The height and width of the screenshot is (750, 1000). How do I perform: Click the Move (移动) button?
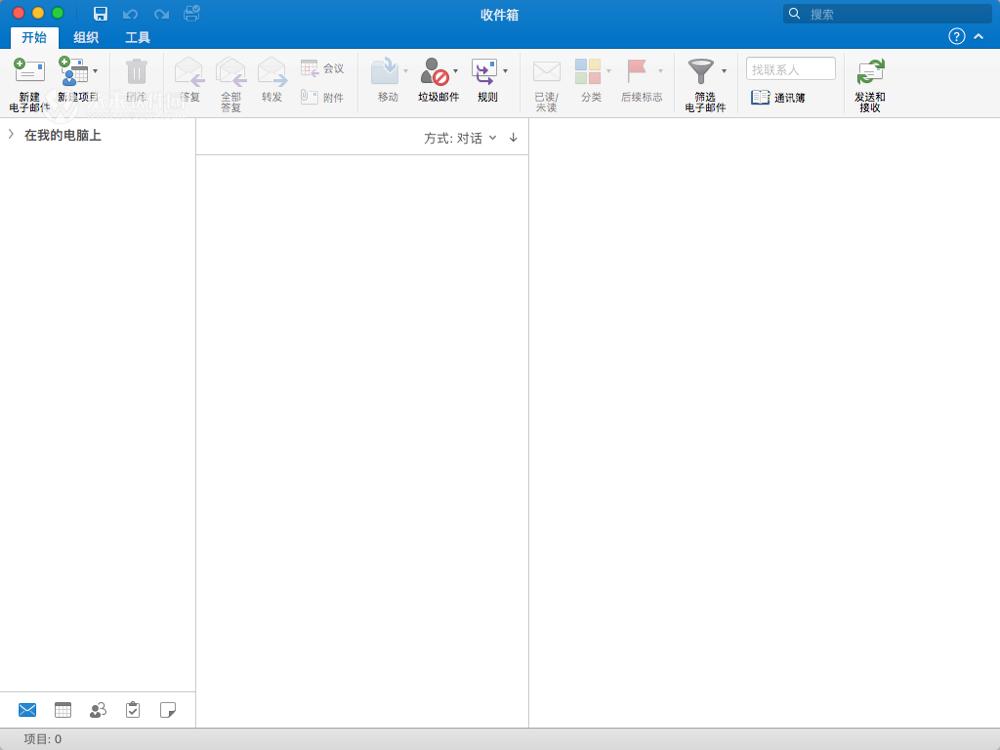[384, 80]
